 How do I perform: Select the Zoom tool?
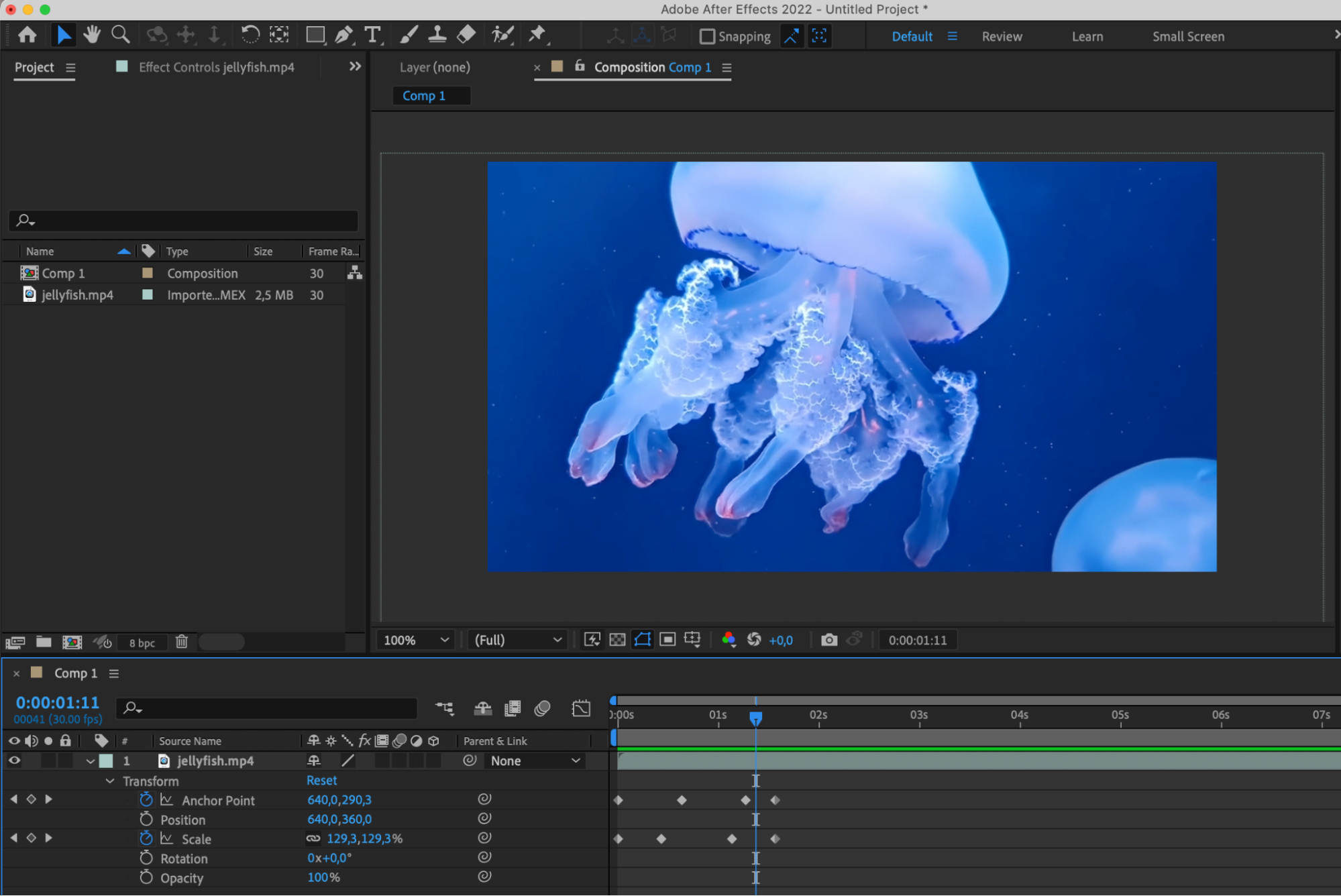121,34
